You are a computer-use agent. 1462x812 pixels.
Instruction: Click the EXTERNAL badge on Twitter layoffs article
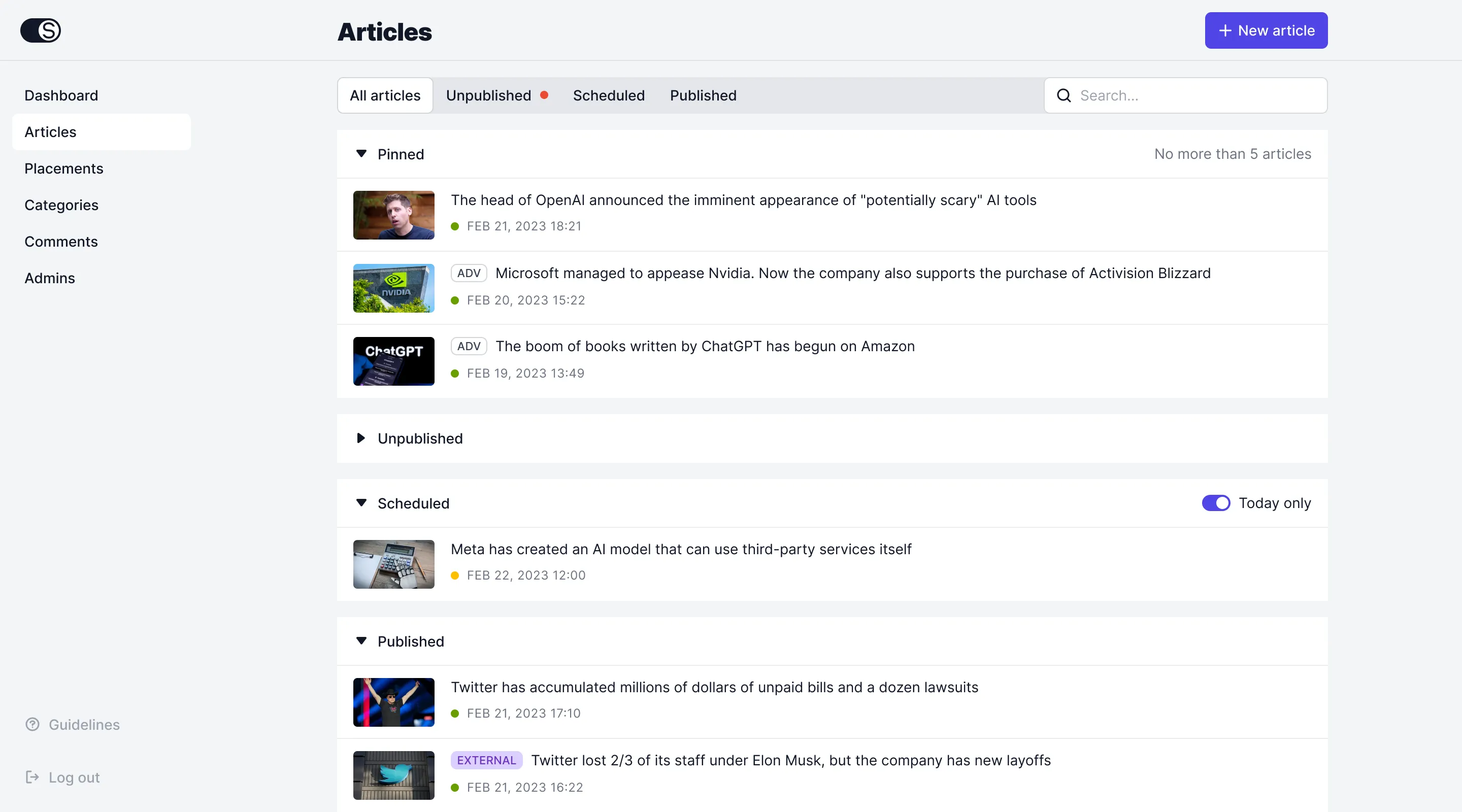pos(486,760)
